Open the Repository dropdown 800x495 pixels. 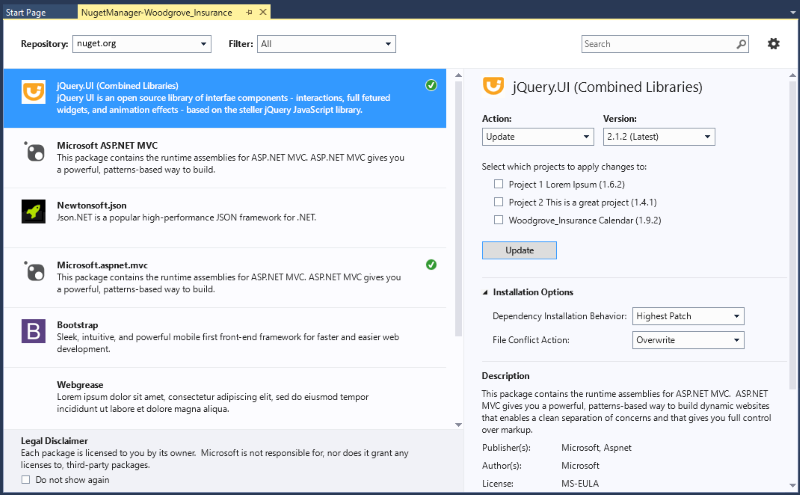pyautogui.click(x=141, y=44)
